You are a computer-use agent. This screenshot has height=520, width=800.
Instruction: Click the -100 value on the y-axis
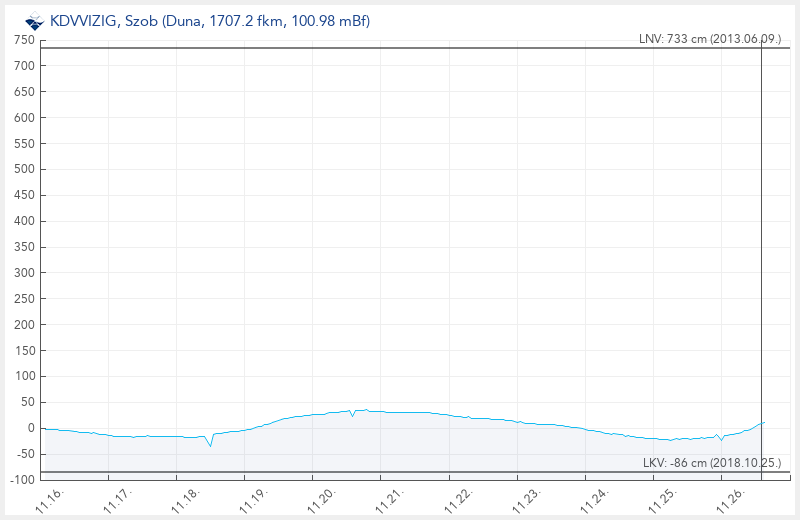tap(22, 480)
